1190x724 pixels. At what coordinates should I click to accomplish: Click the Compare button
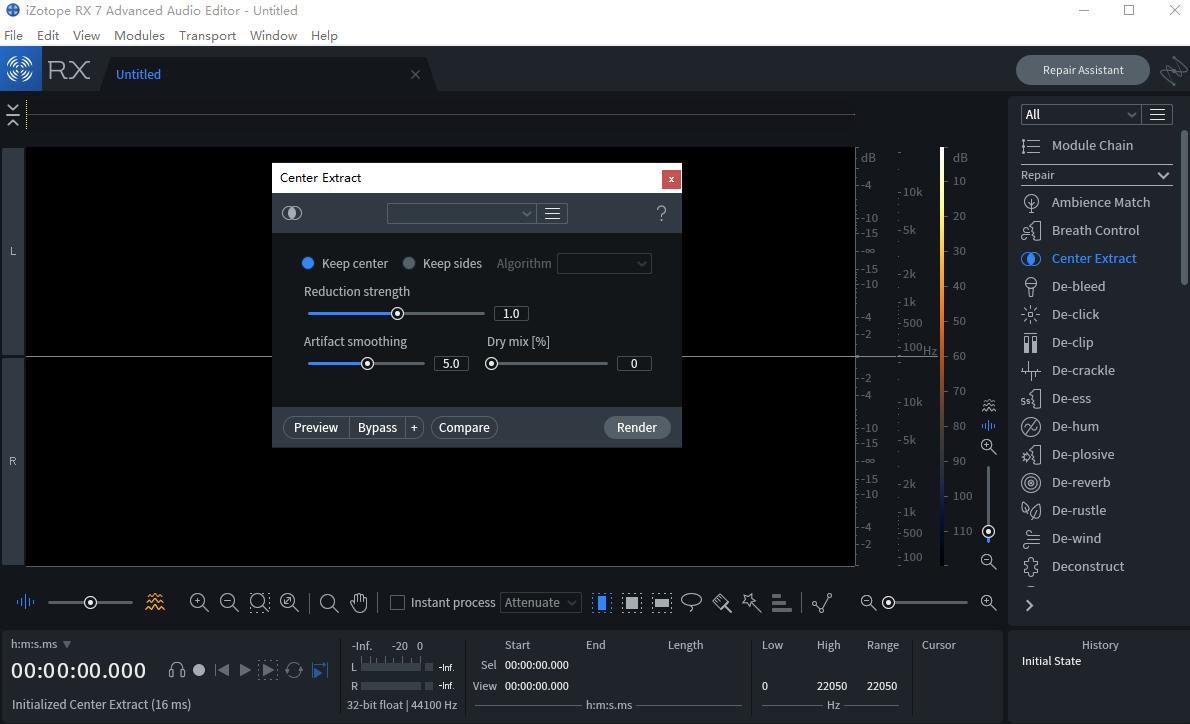[464, 428]
